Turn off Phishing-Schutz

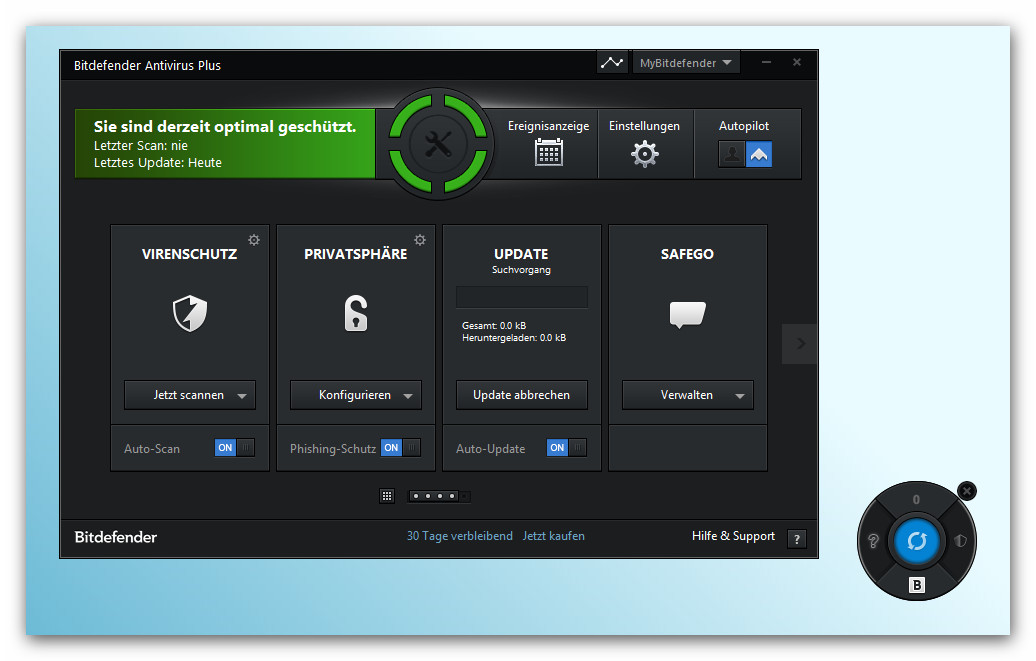(399, 448)
